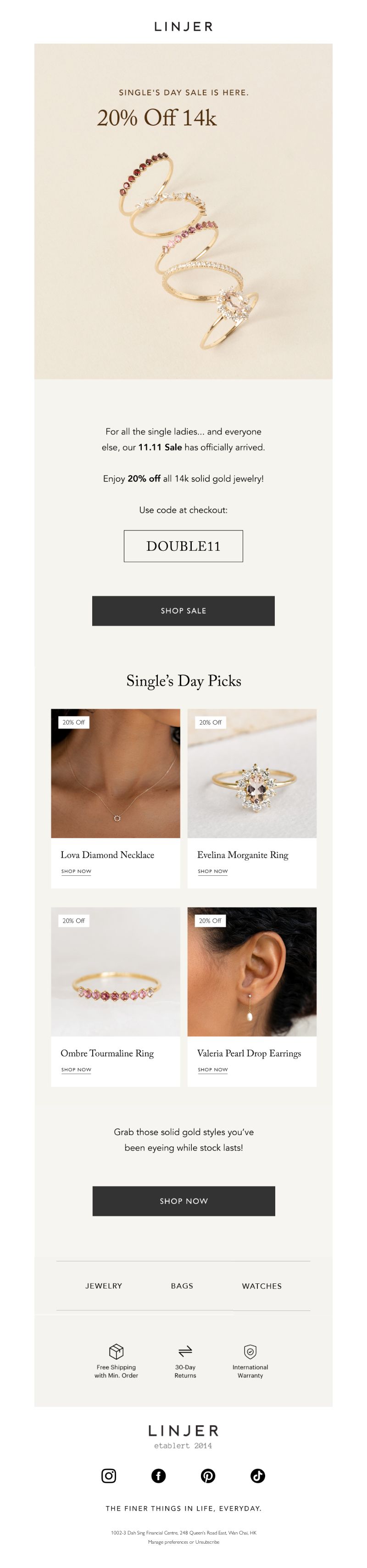Select the Evelina Morganite Ring photo
The height and width of the screenshot is (1568, 367).
[x=252, y=773]
